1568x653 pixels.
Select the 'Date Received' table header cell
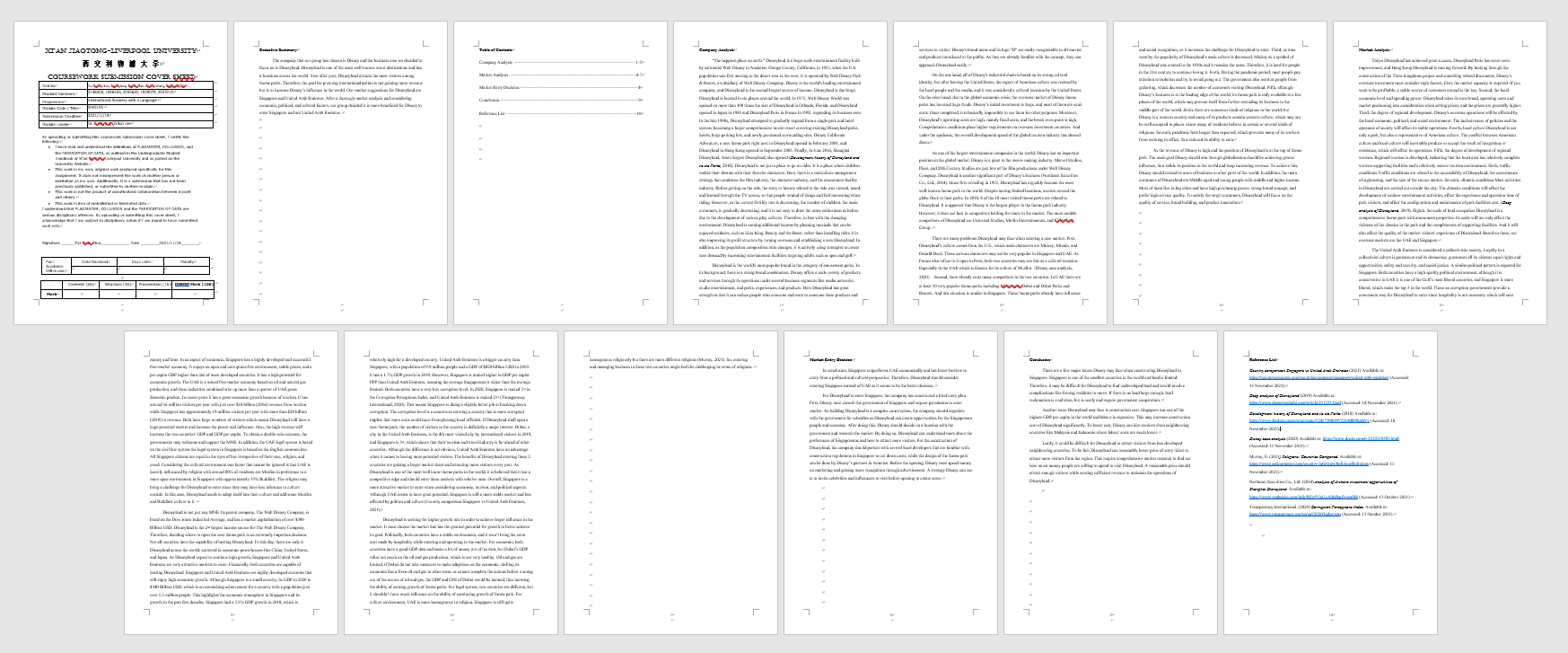coord(93,261)
